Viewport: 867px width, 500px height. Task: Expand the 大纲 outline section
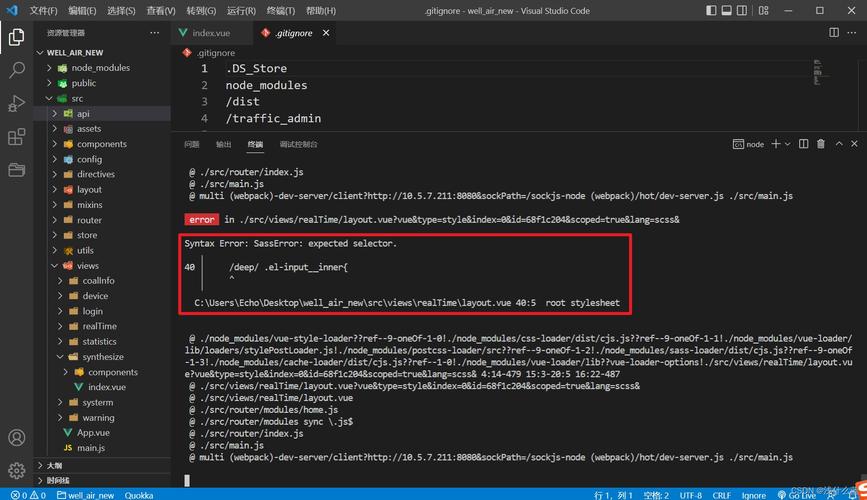[40, 465]
